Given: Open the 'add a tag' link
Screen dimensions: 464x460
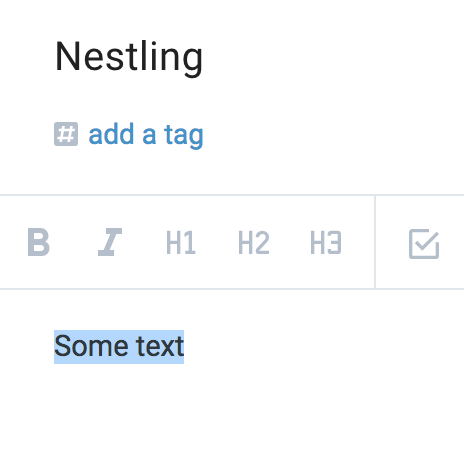Looking at the screenshot, I should tap(146, 135).
